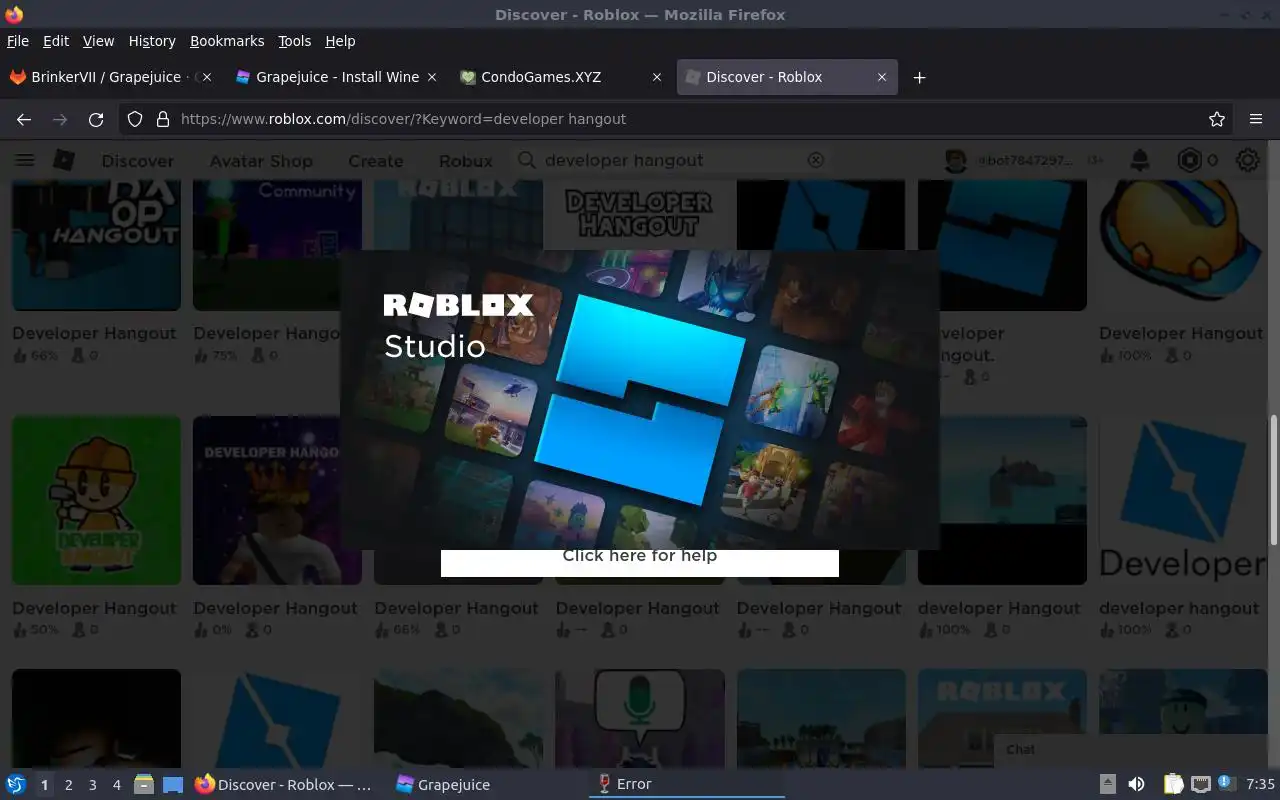
Task: Click the update notifier tray icon
Action: click(x=1227, y=784)
